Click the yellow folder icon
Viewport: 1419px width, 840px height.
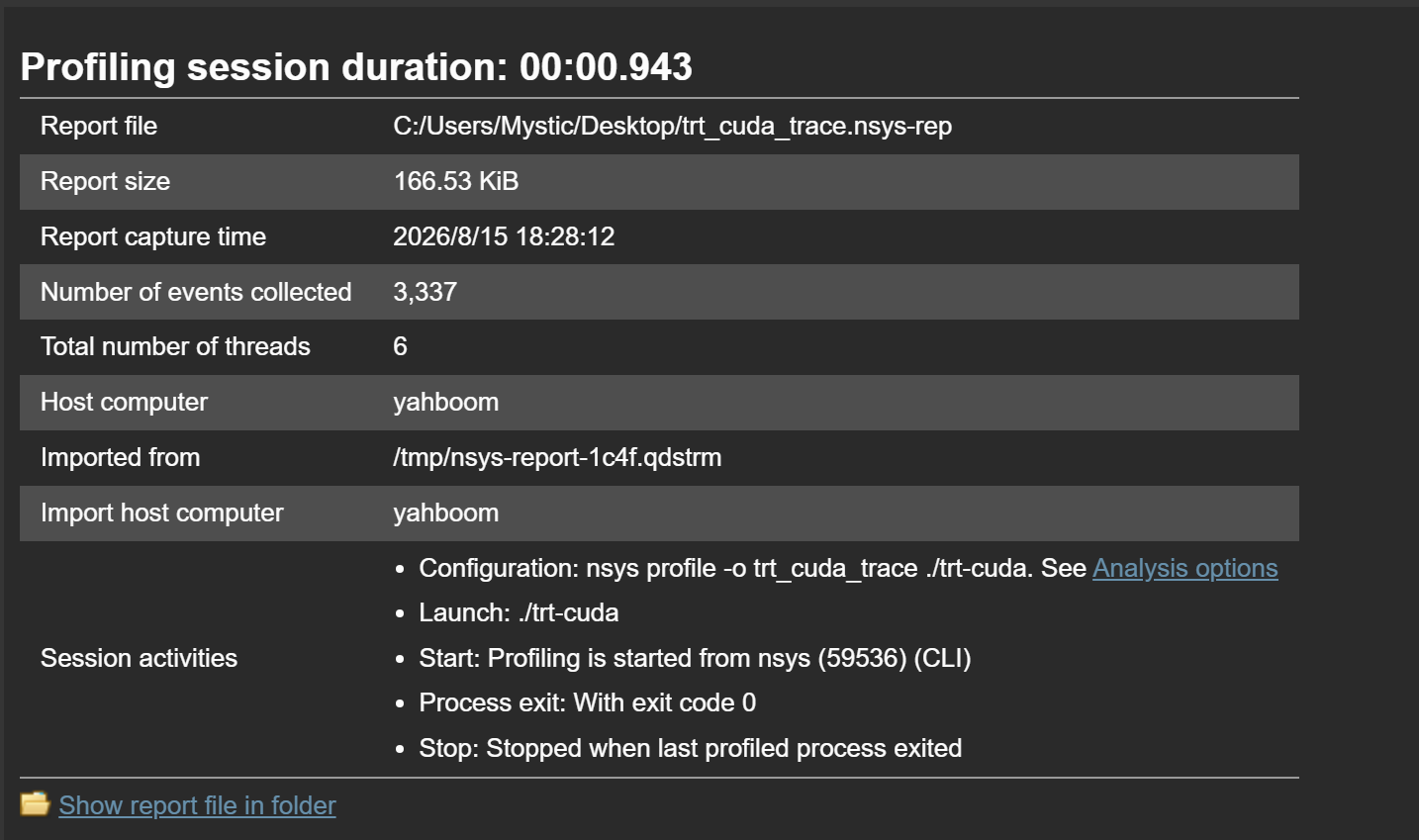pyautogui.click(x=35, y=803)
